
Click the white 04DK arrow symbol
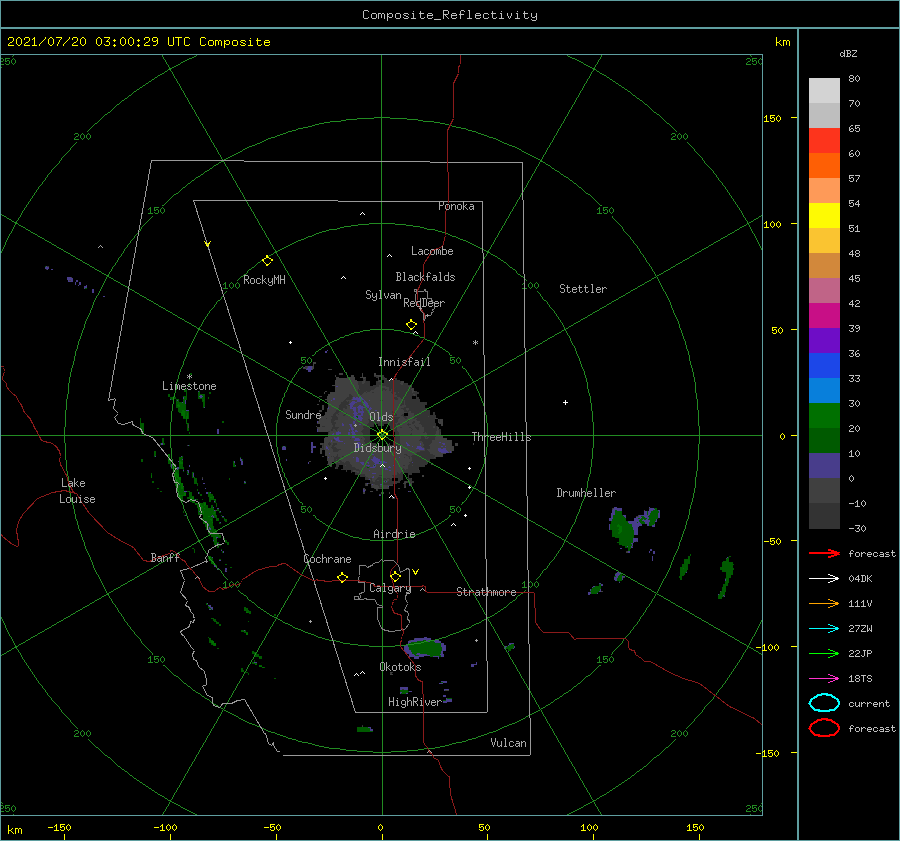click(x=824, y=579)
